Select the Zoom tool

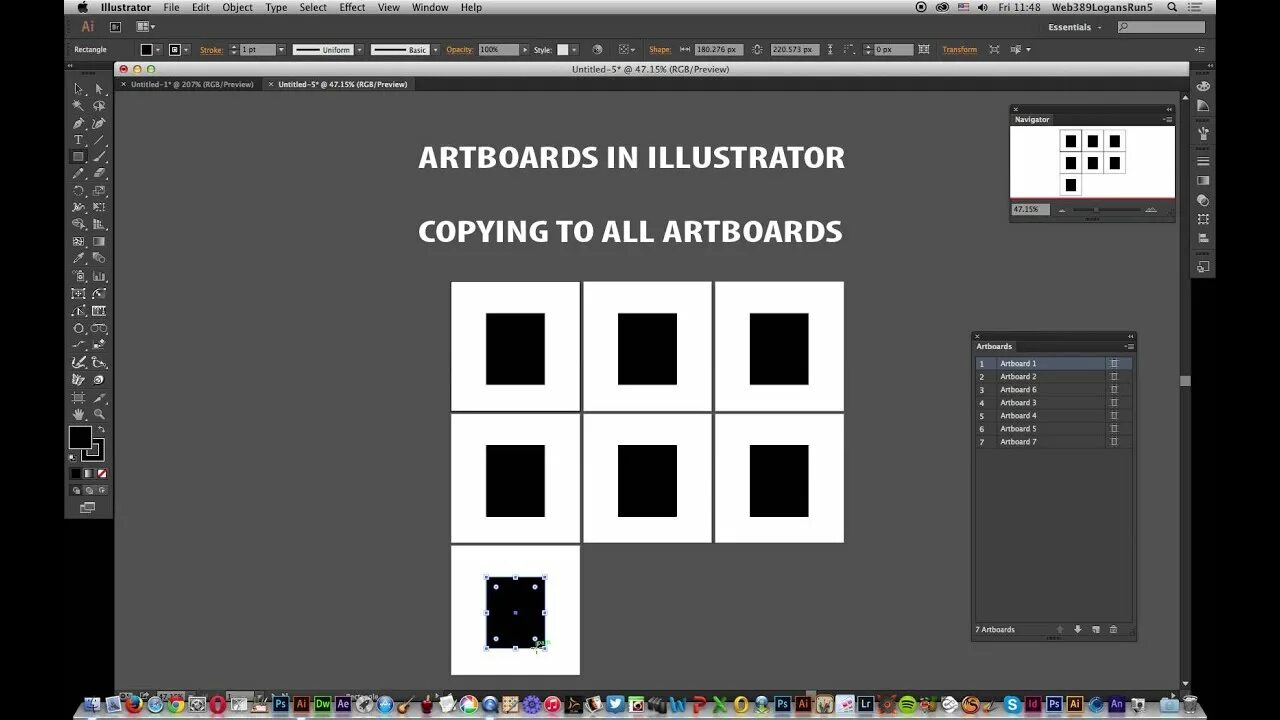coord(99,414)
